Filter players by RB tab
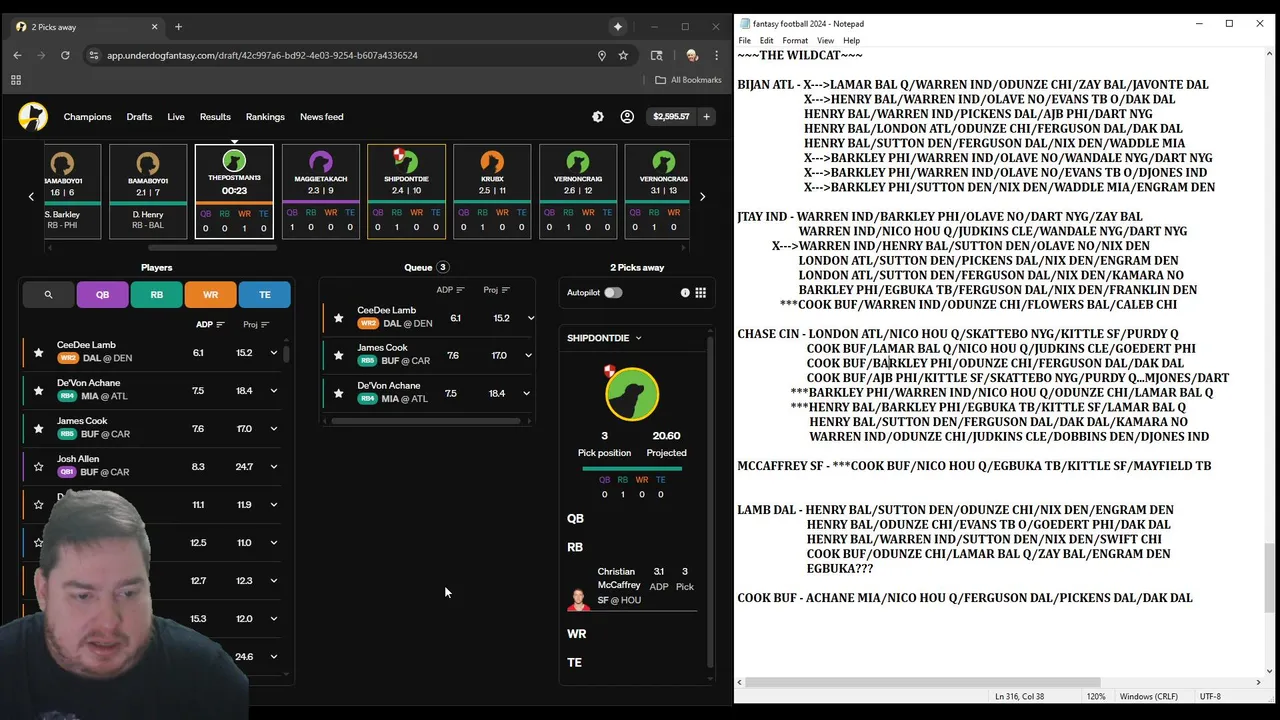Screen dimensions: 1280x720 point(156,295)
